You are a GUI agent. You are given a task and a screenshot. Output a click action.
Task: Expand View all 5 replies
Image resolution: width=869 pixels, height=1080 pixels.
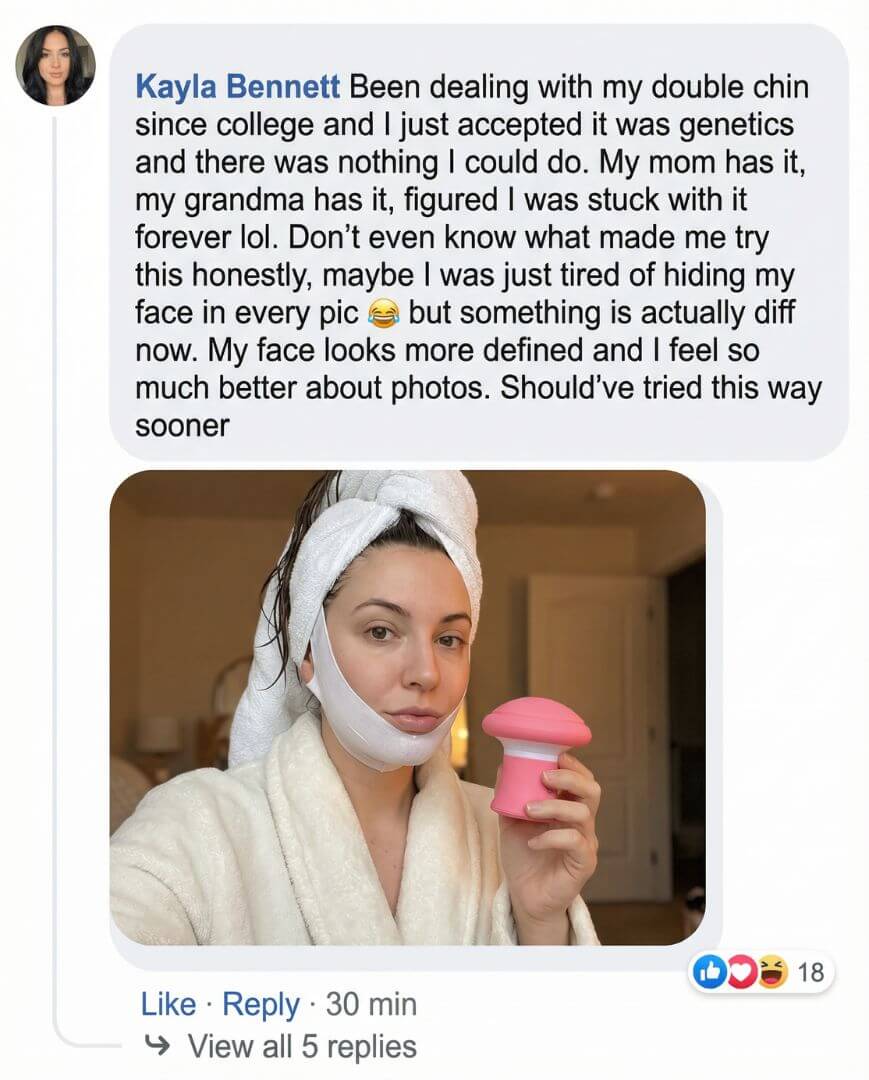[x=302, y=1047]
